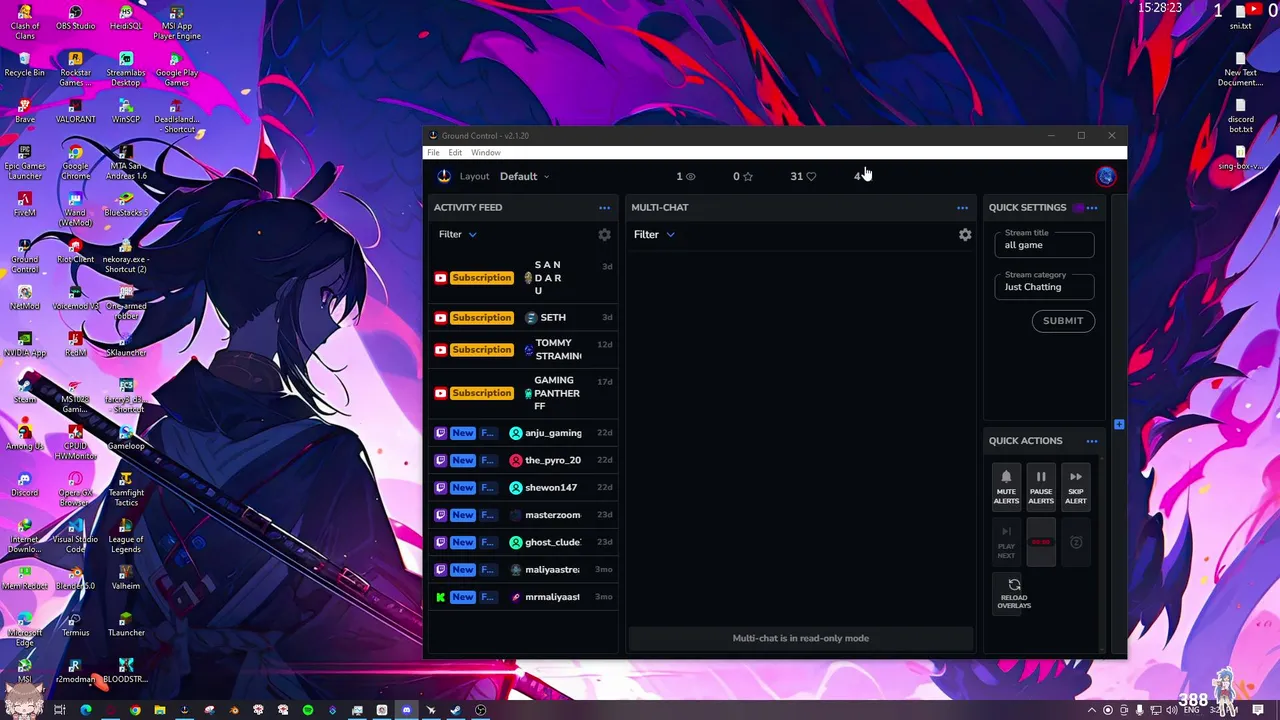Select SETH subscription entry
The image size is (1280, 720).
click(523, 318)
